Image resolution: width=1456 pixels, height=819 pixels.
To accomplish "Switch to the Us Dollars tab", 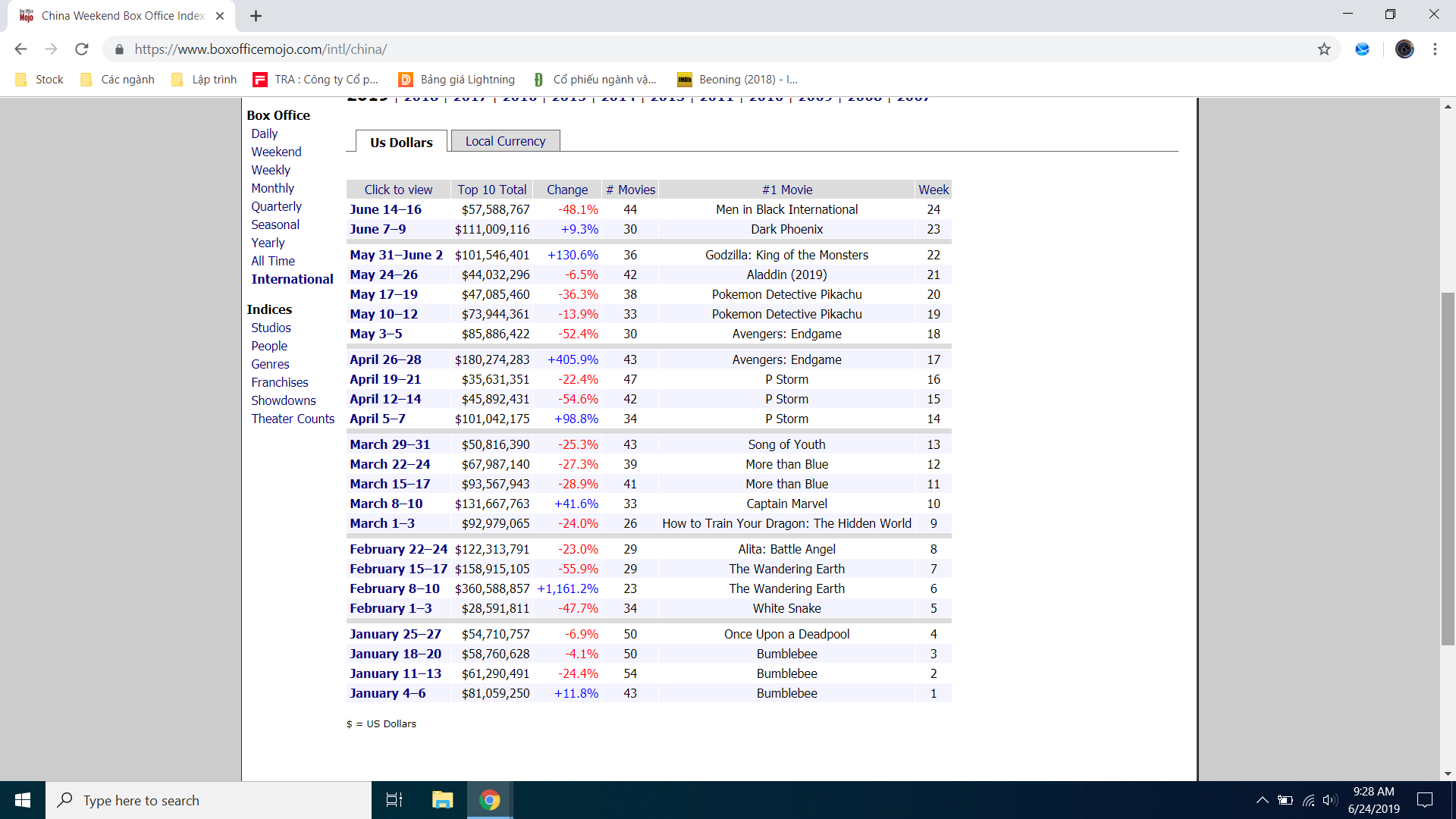I will tap(401, 142).
